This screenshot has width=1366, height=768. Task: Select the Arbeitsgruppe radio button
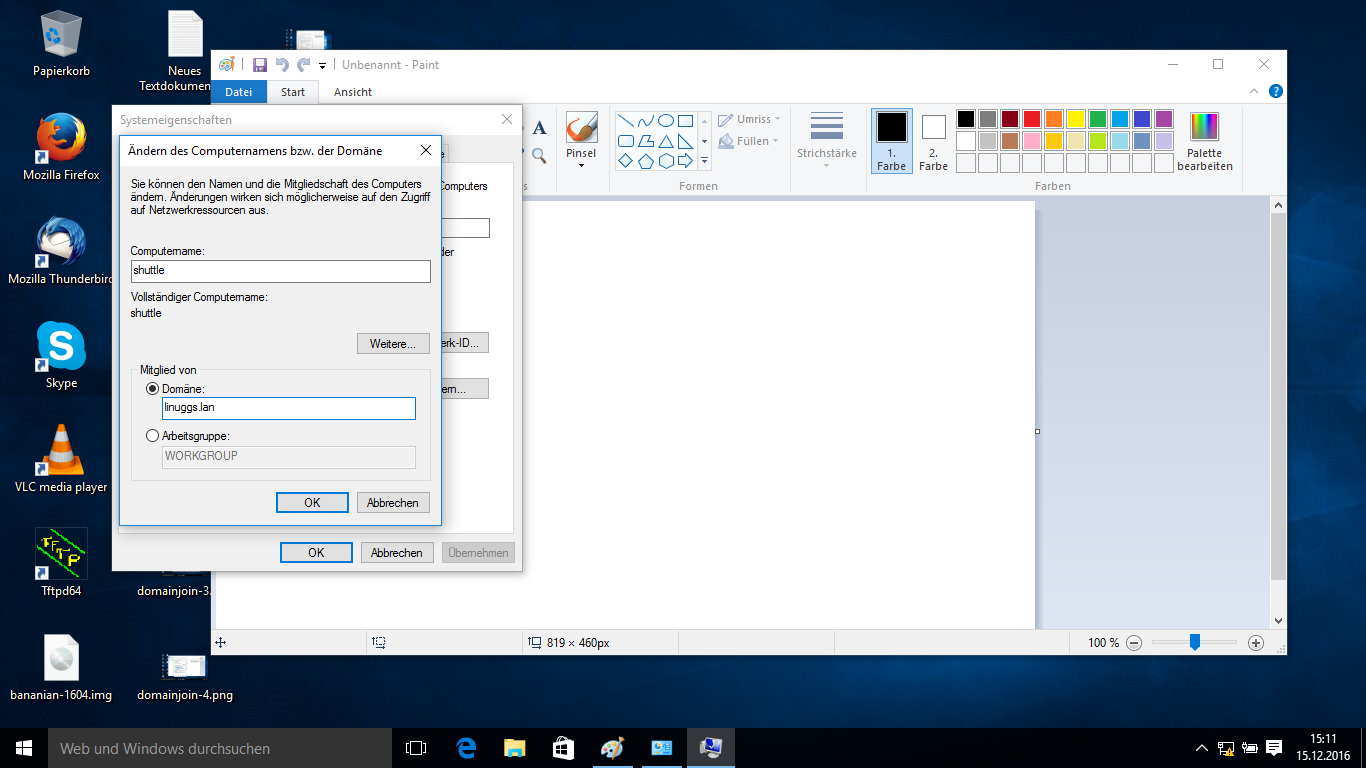[x=153, y=436]
